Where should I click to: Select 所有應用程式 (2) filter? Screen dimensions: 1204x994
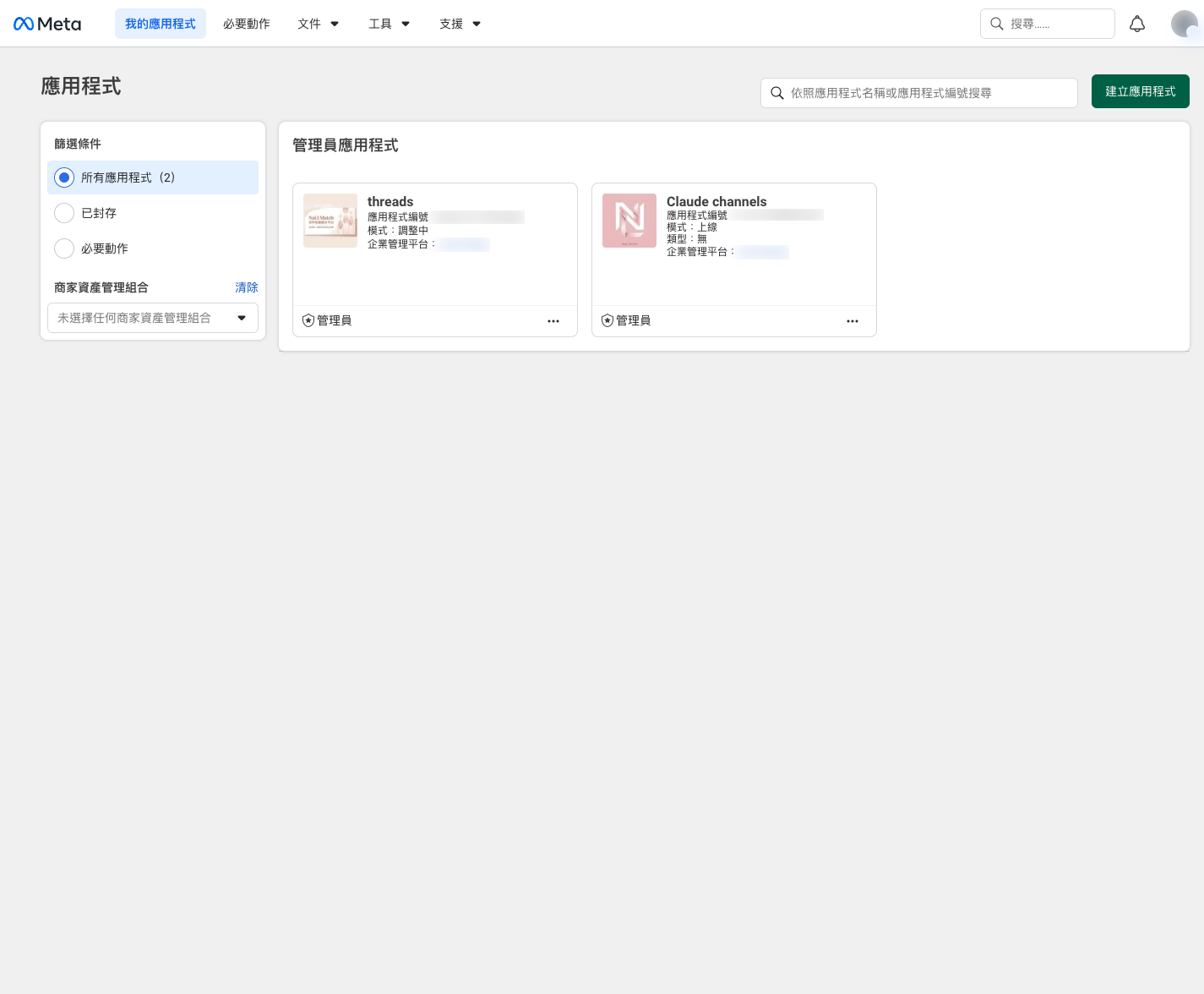click(x=153, y=177)
